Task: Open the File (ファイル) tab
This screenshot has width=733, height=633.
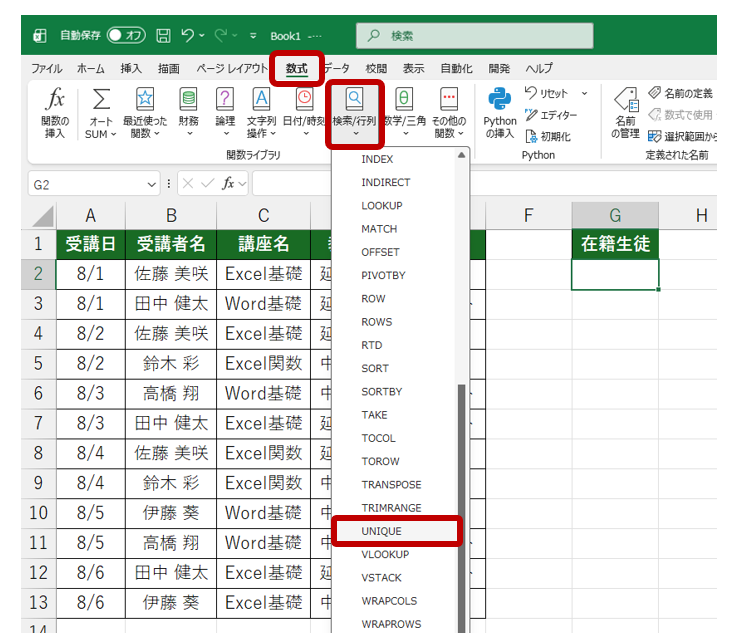Action: pyautogui.click(x=46, y=69)
